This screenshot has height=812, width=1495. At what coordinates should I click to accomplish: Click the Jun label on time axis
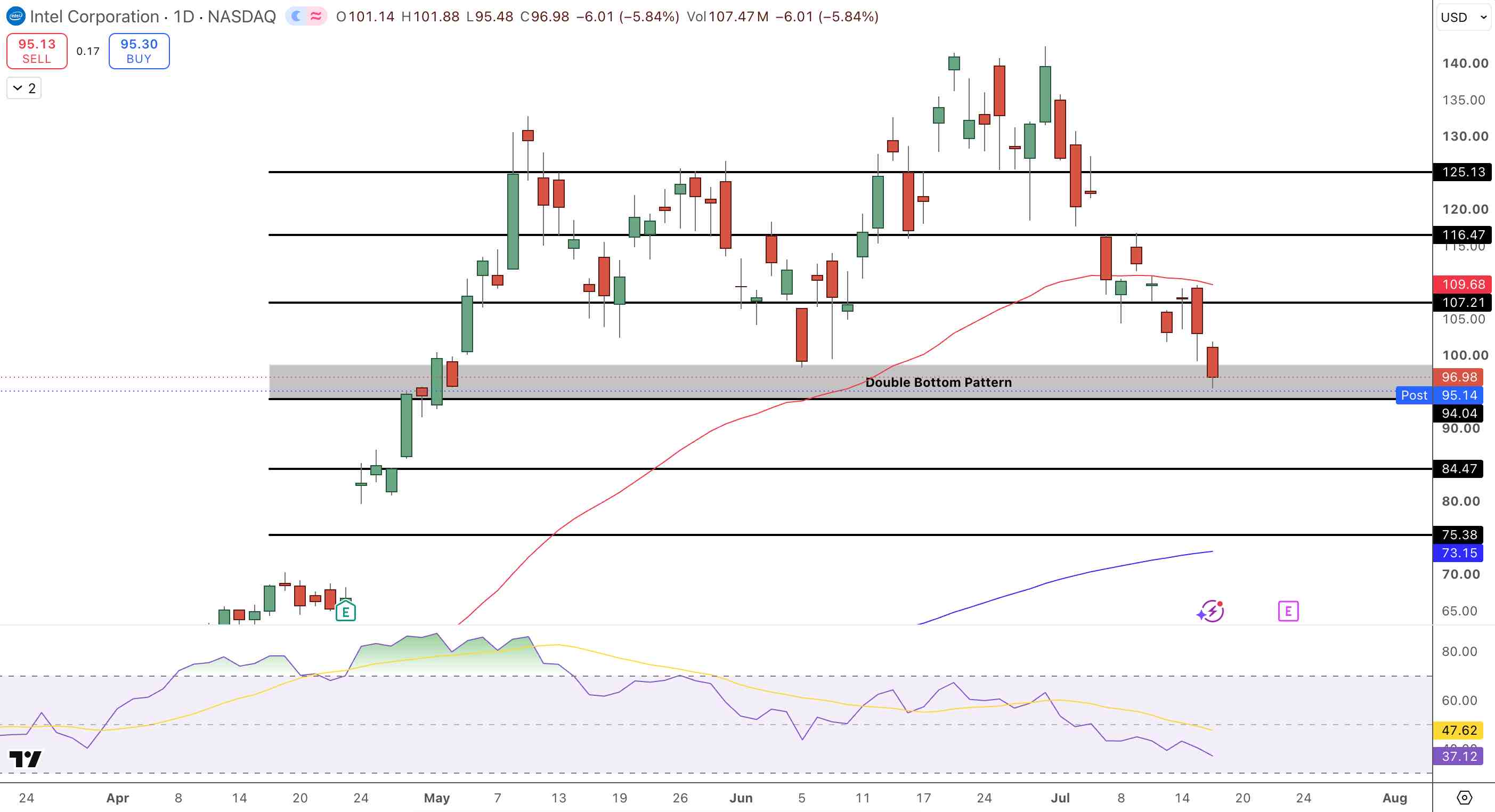tap(741, 798)
